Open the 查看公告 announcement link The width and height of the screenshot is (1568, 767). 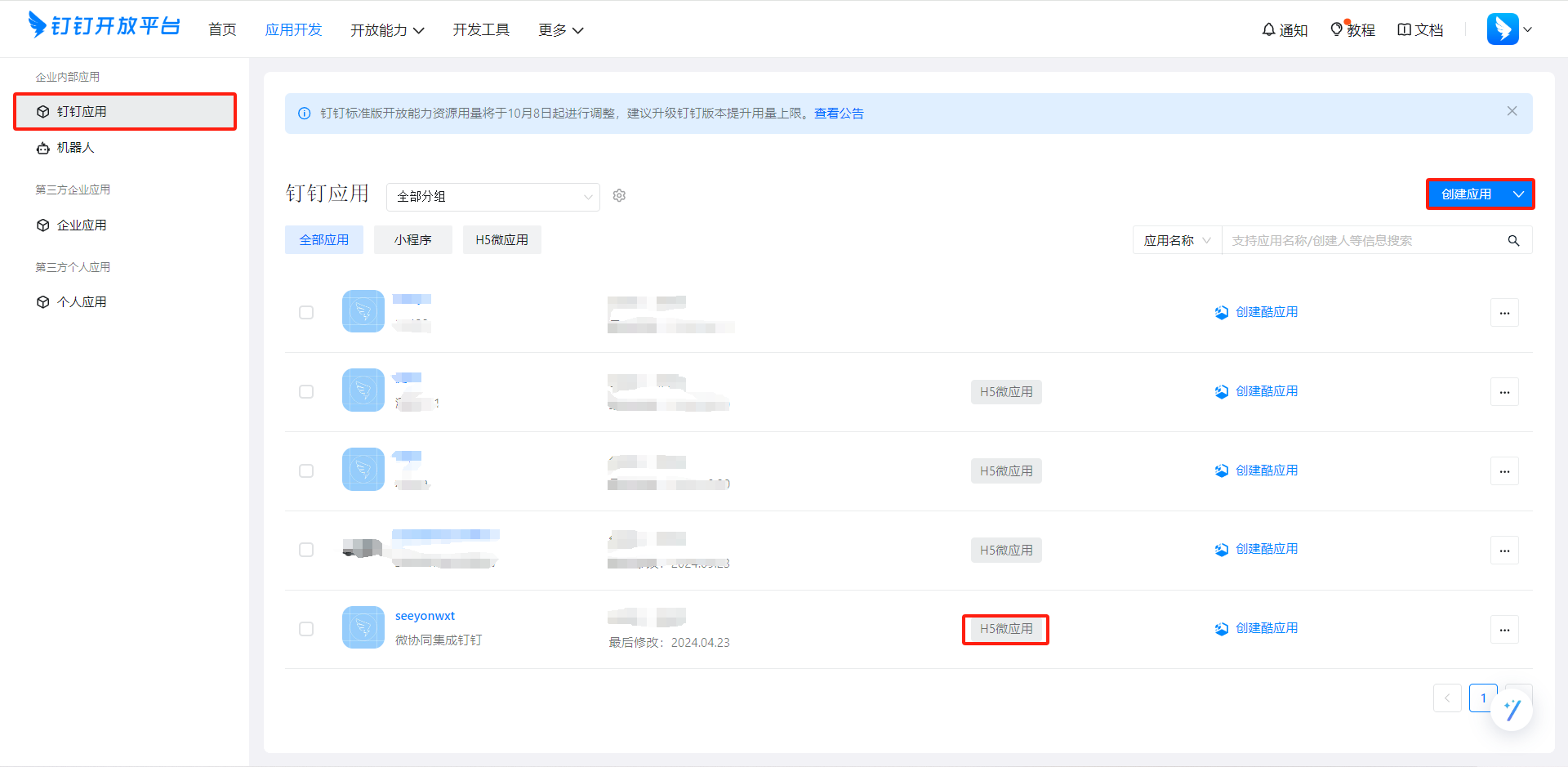(839, 114)
